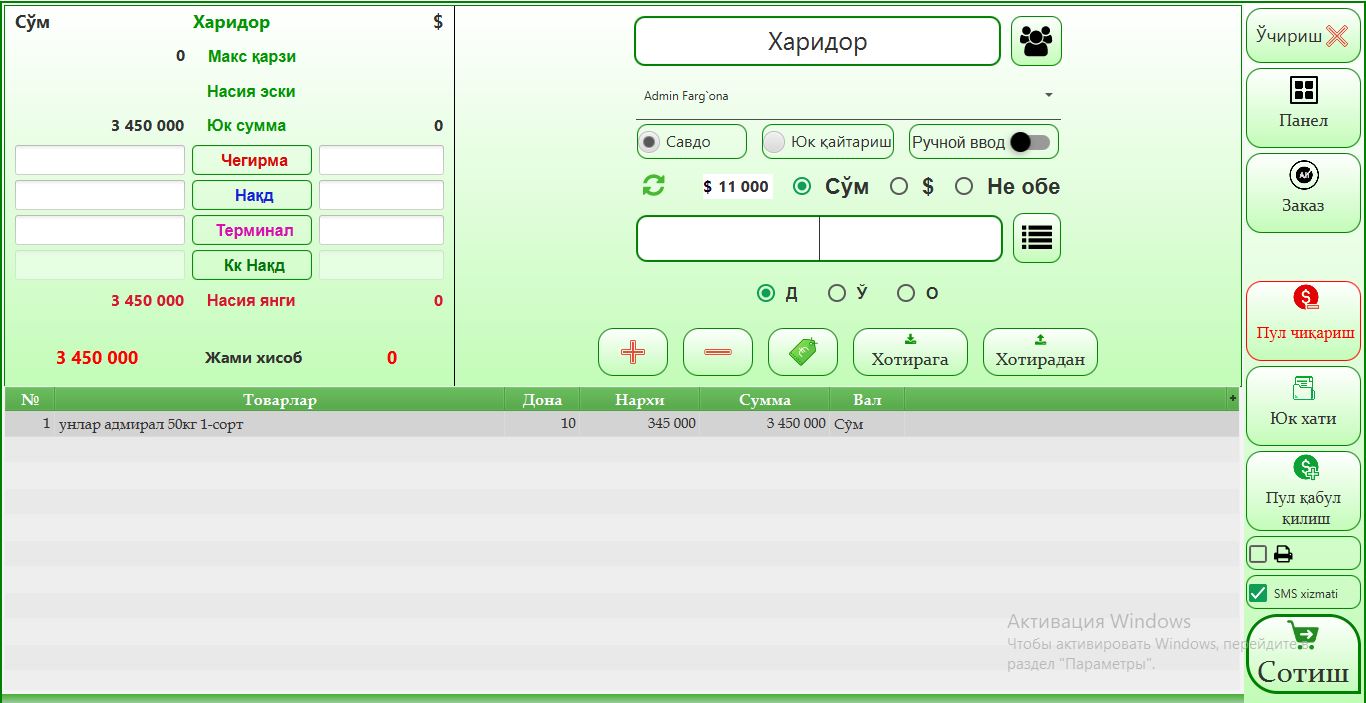
Task: Click the Сотиш cart button
Action: click(x=1303, y=655)
